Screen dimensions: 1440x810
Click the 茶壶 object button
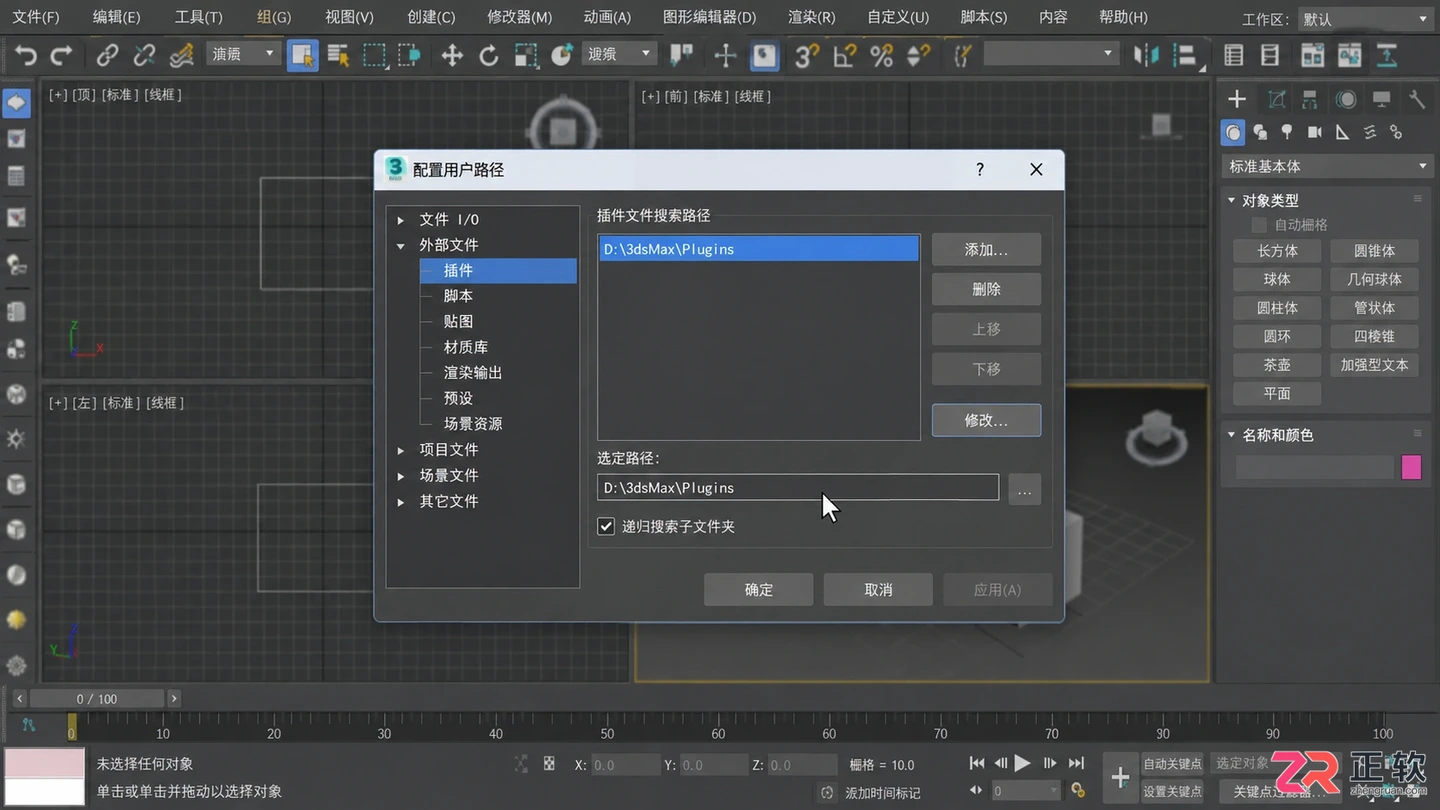click(x=1277, y=365)
